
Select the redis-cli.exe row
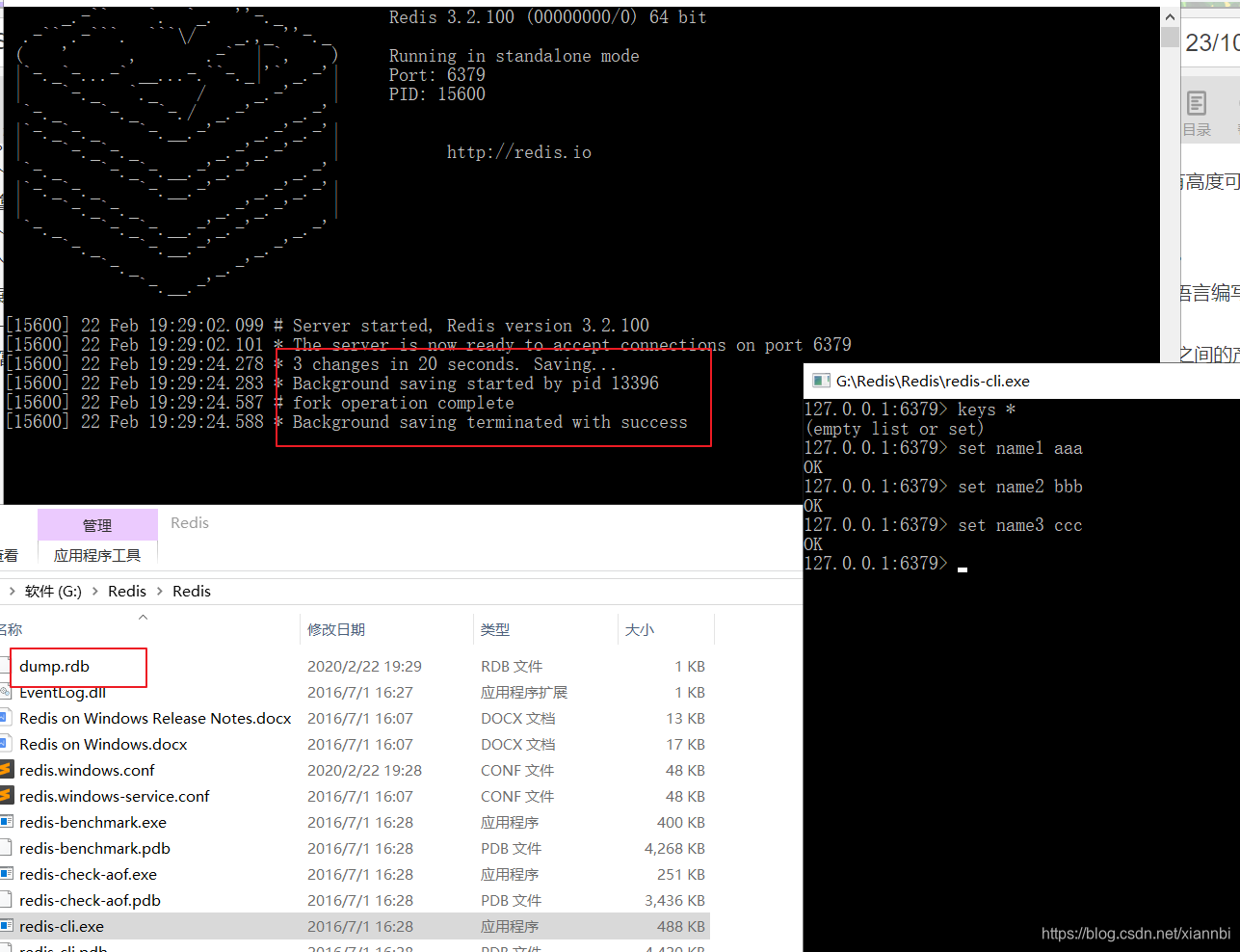(x=355, y=927)
